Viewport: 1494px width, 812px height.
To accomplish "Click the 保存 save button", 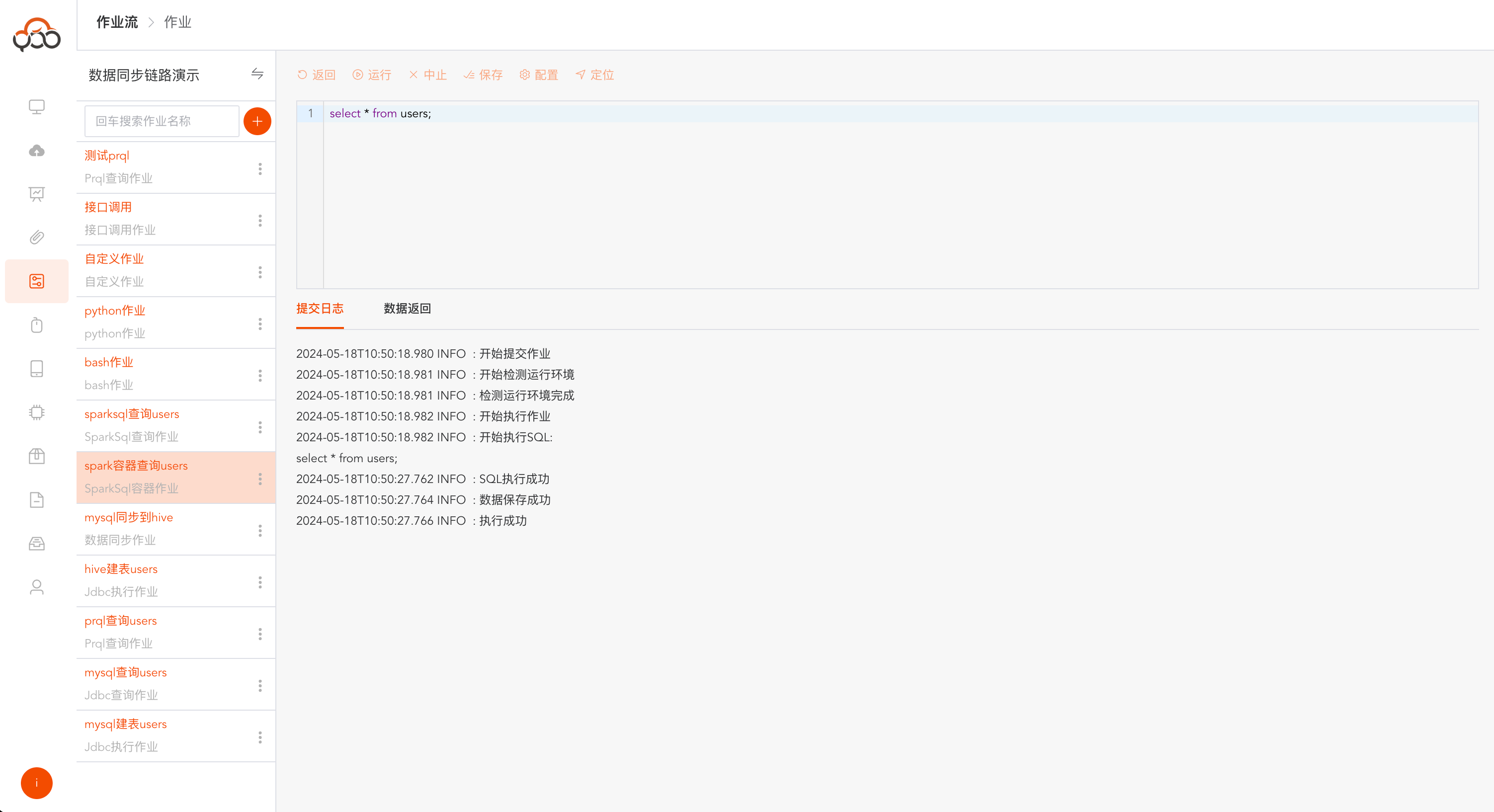I will point(483,75).
